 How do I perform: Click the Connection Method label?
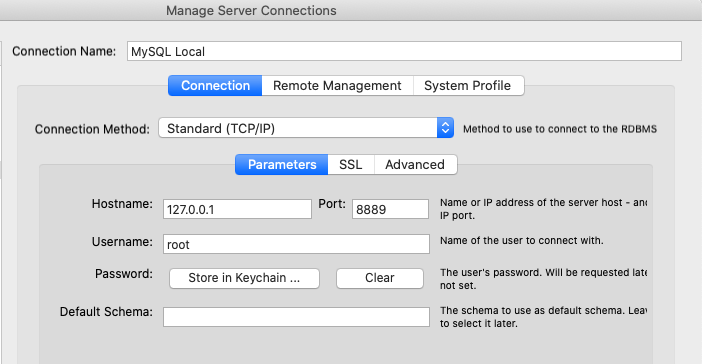click(x=92, y=129)
